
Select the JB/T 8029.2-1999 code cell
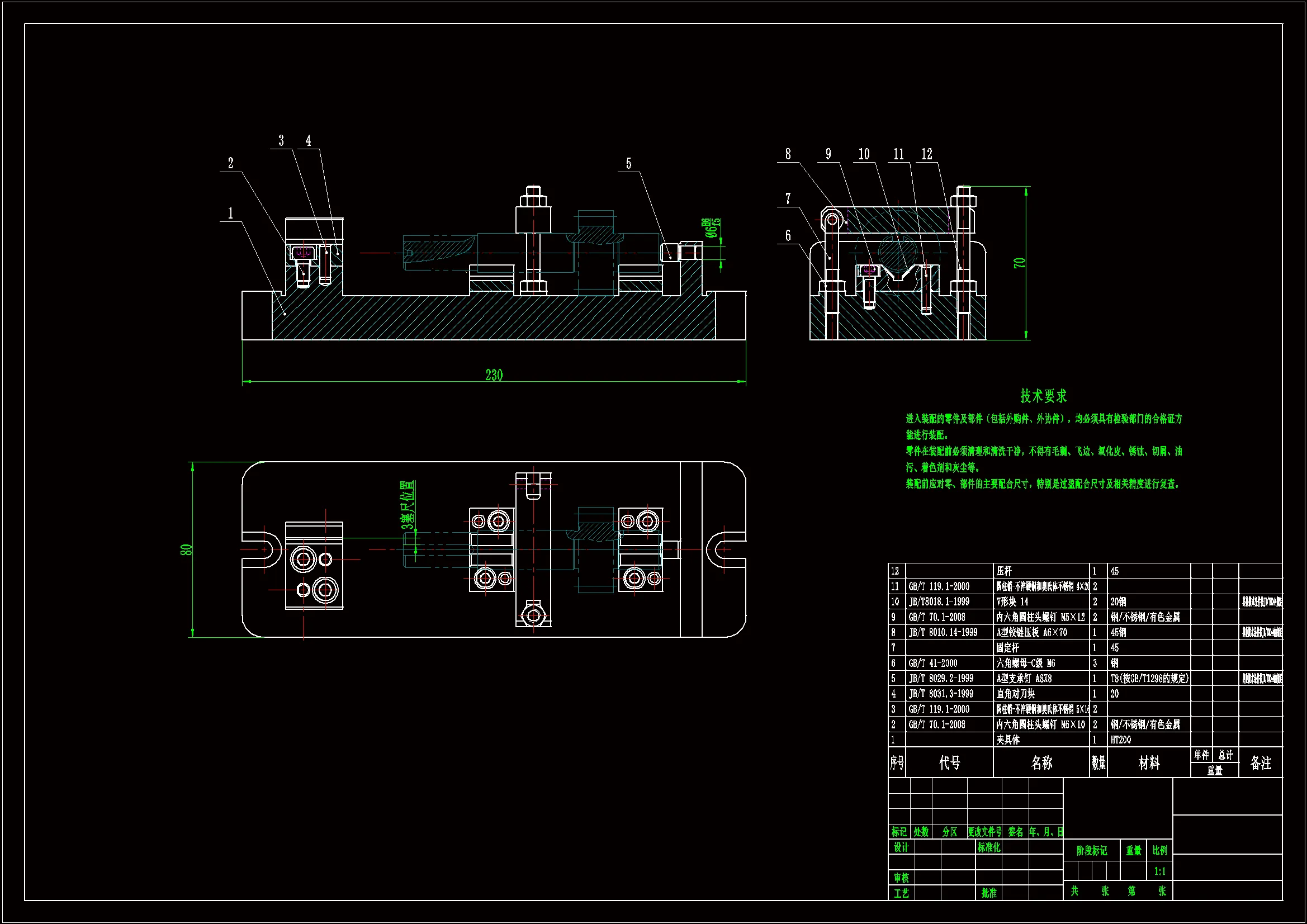941,678
